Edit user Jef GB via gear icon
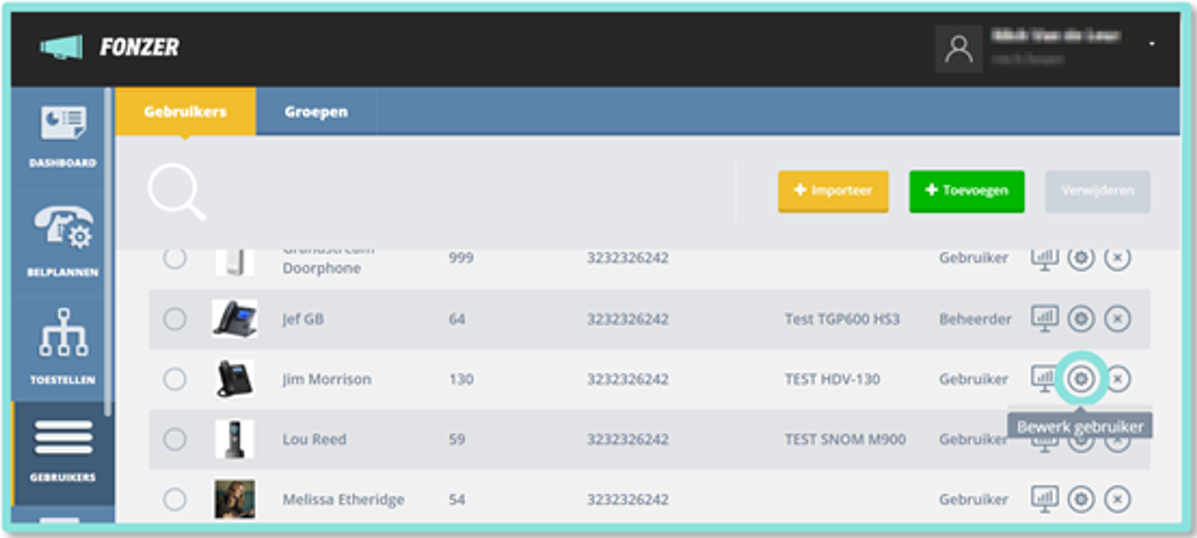 (x=1080, y=319)
